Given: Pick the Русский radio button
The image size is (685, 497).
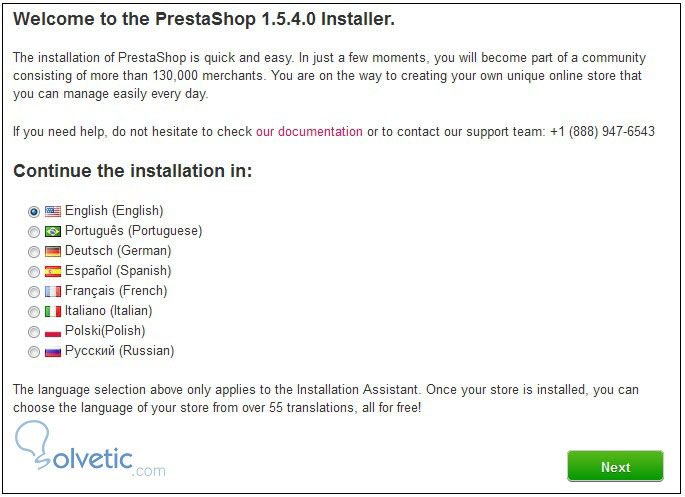Looking at the screenshot, I should [35, 352].
